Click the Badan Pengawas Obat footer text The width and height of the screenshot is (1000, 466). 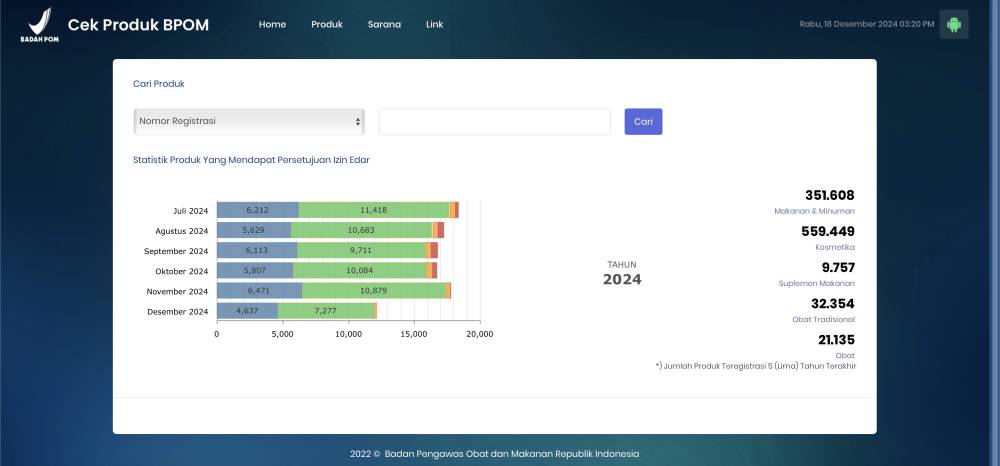(x=494, y=454)
